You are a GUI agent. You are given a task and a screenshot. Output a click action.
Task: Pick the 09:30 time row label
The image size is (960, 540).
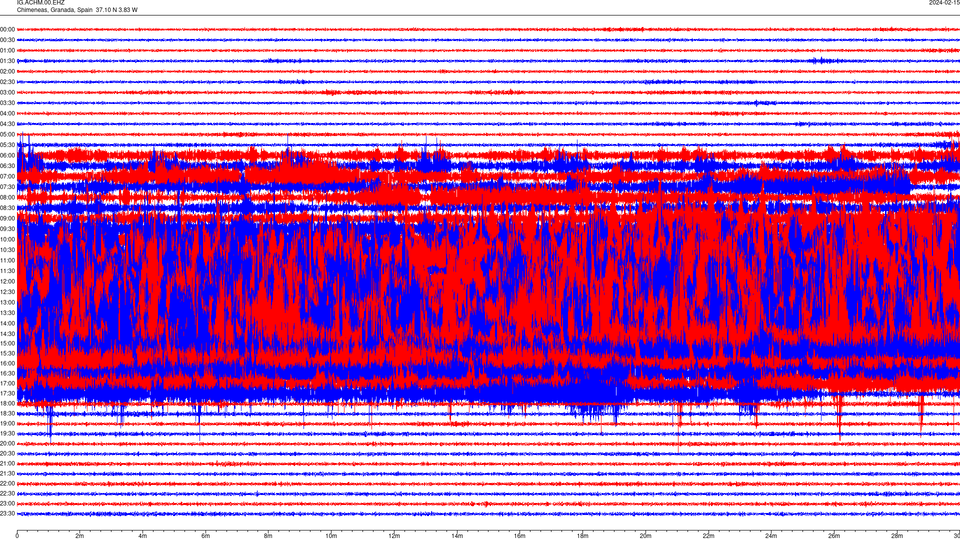click(7, 228)
